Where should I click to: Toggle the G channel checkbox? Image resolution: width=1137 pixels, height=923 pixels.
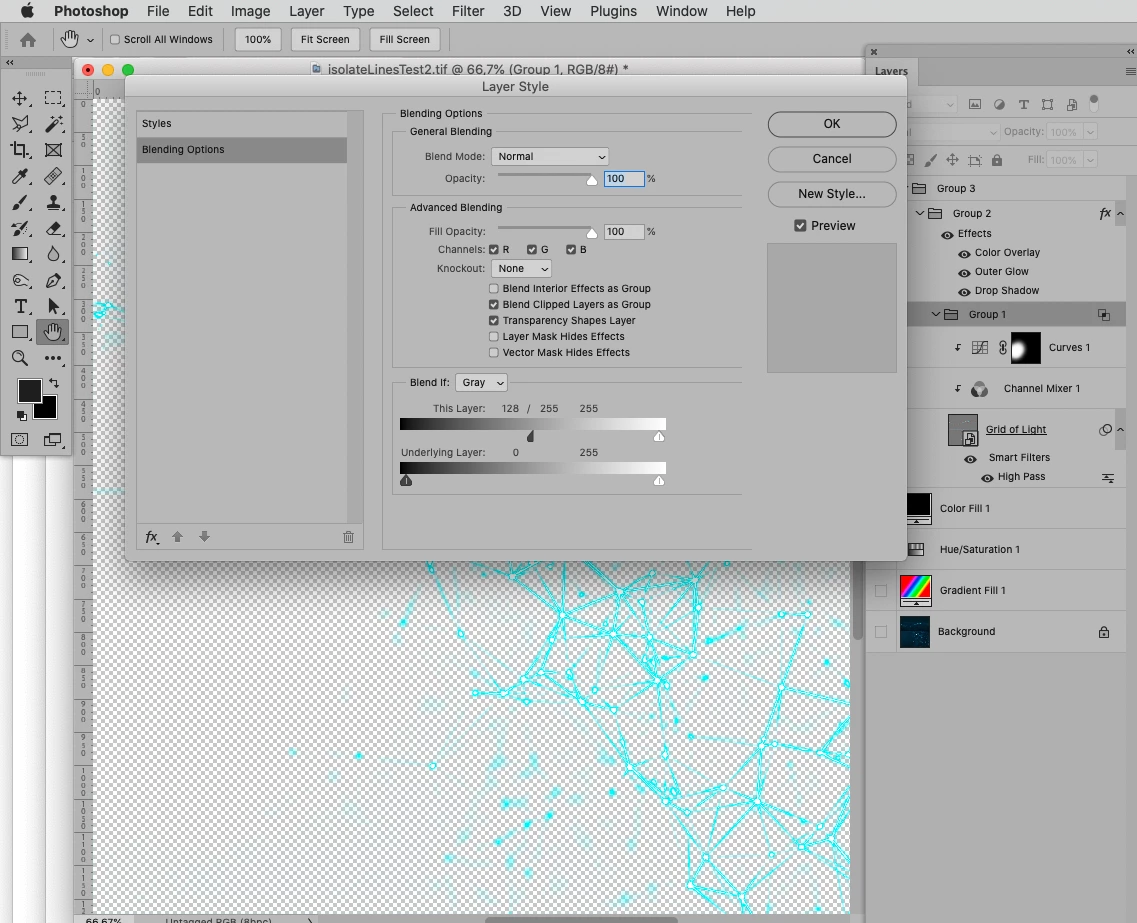[x=532, y=249]
